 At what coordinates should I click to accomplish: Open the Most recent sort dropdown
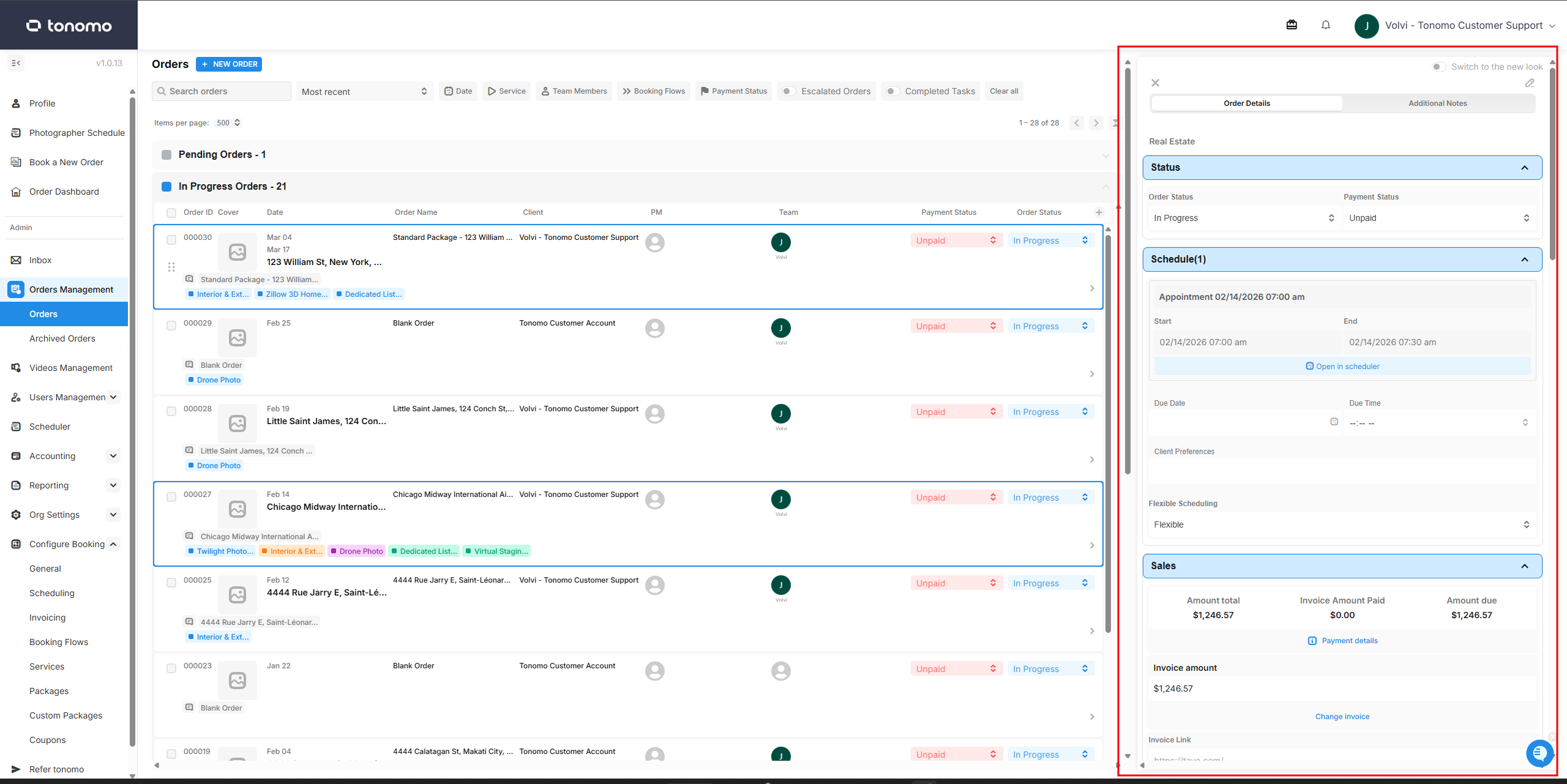coord(365,91)
